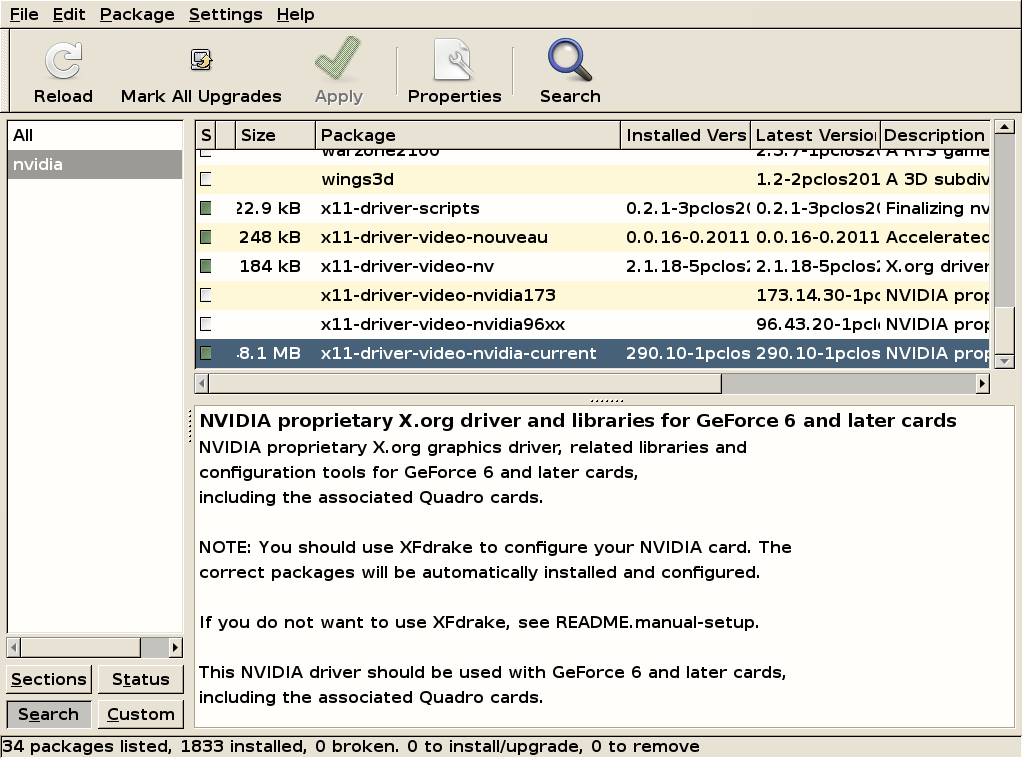Image resolution: width=1022 pixels, height=758 pixels.
Task: Open the Help menu
Action: tap(295, 14)
